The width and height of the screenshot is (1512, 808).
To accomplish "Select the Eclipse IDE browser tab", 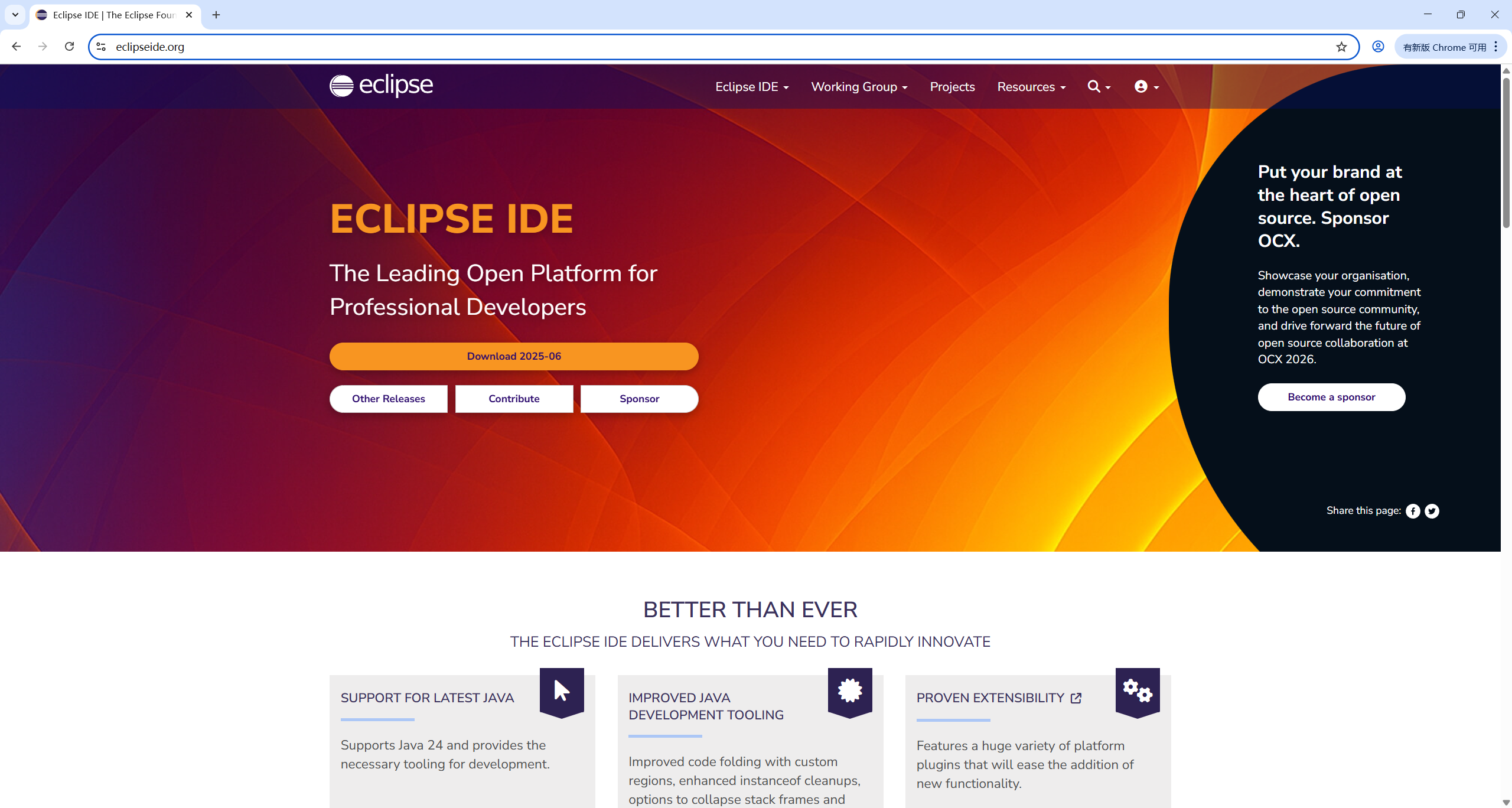I will [115, 15].
